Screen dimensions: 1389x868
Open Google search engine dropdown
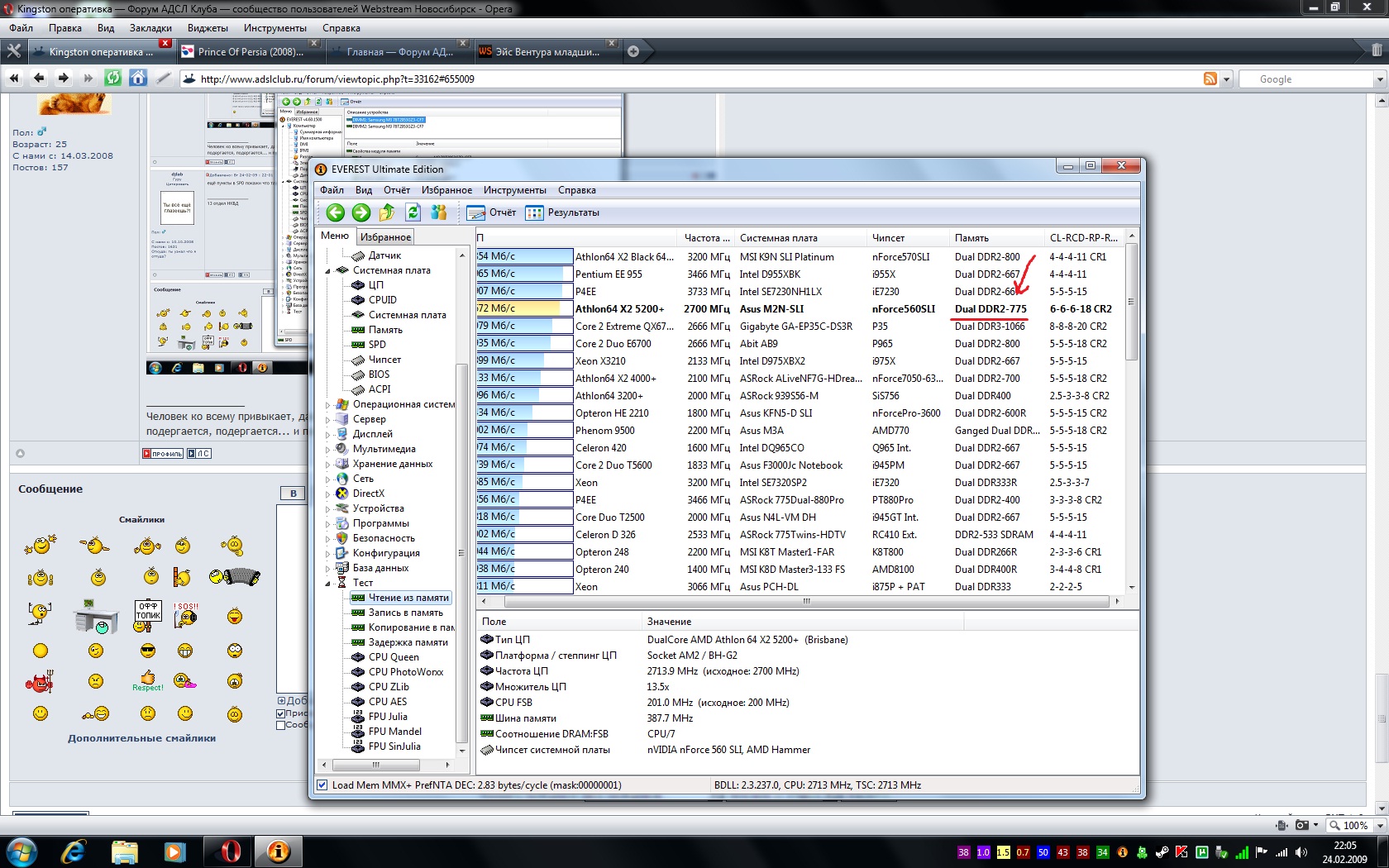pyautogui.click(x=1380, y=79)
